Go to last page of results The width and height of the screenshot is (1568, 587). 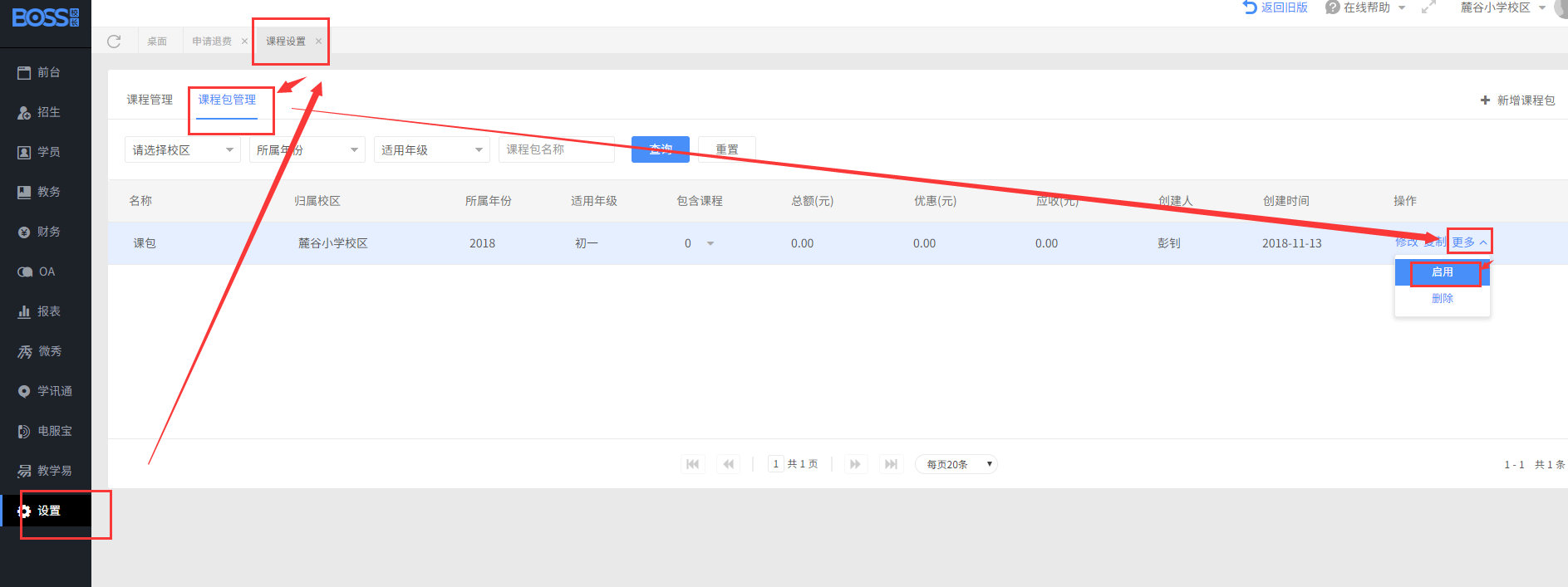coord(891,464)
